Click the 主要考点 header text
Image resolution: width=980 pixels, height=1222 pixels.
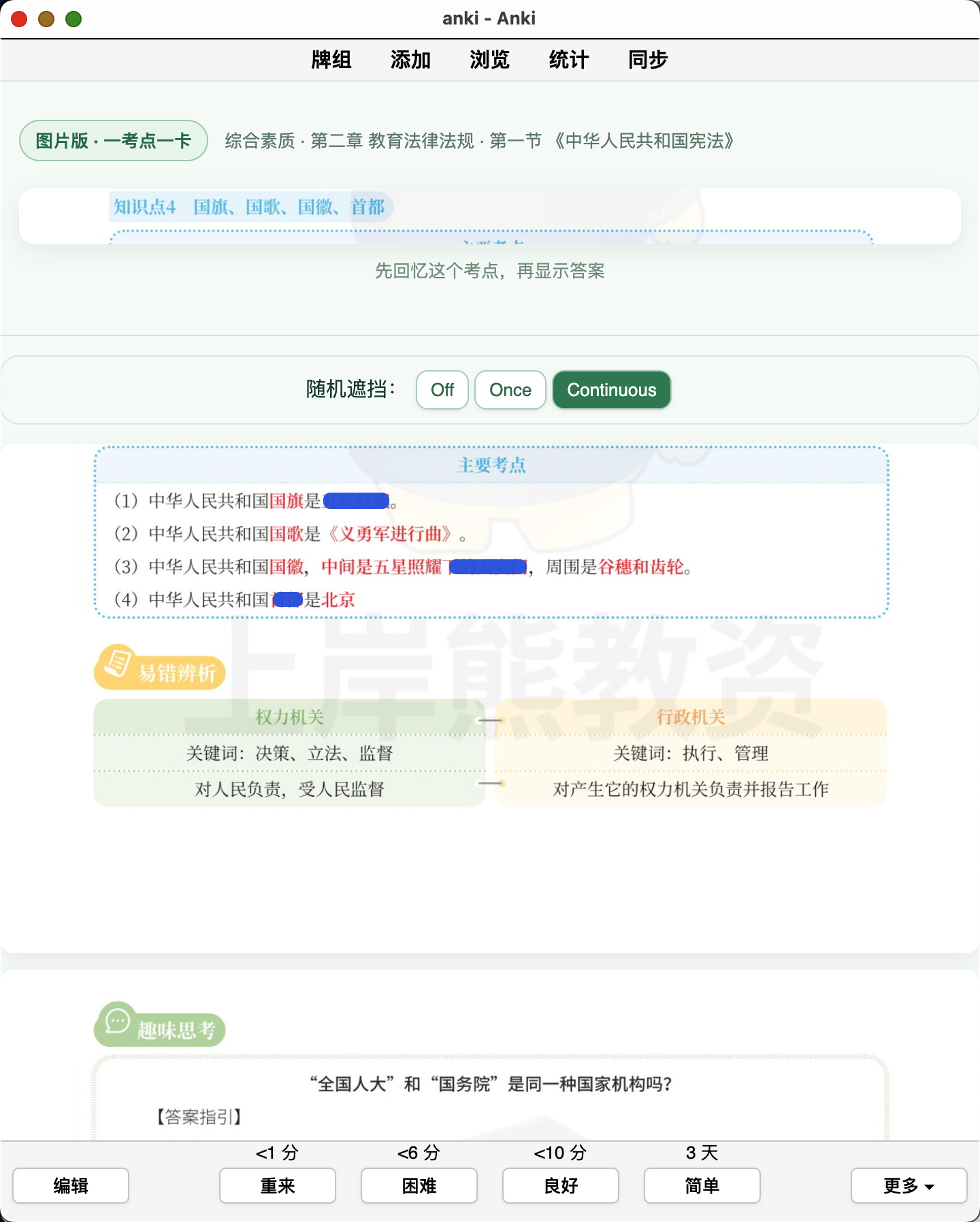(491, 465)
